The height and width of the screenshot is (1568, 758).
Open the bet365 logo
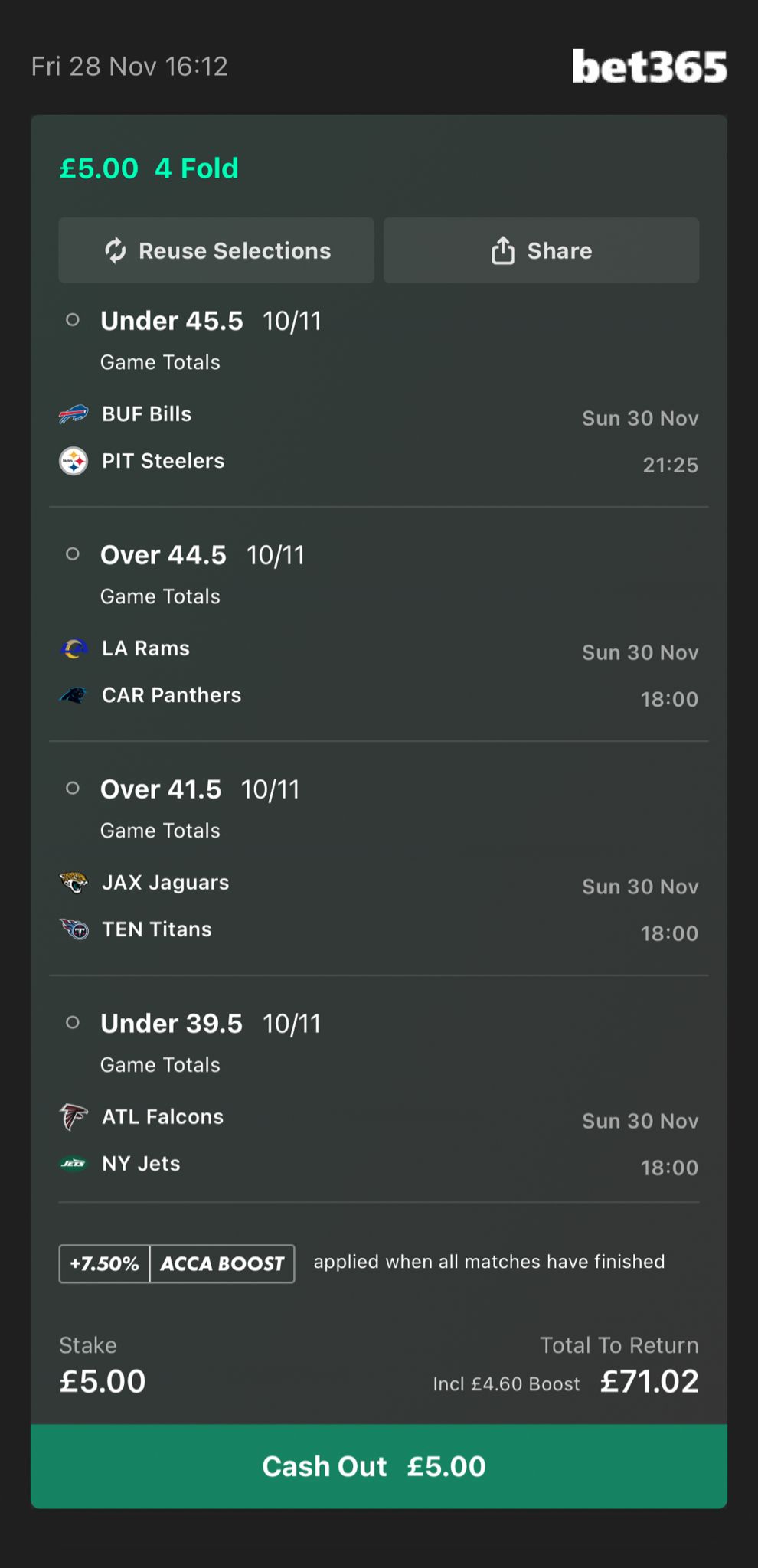point(649,67)
